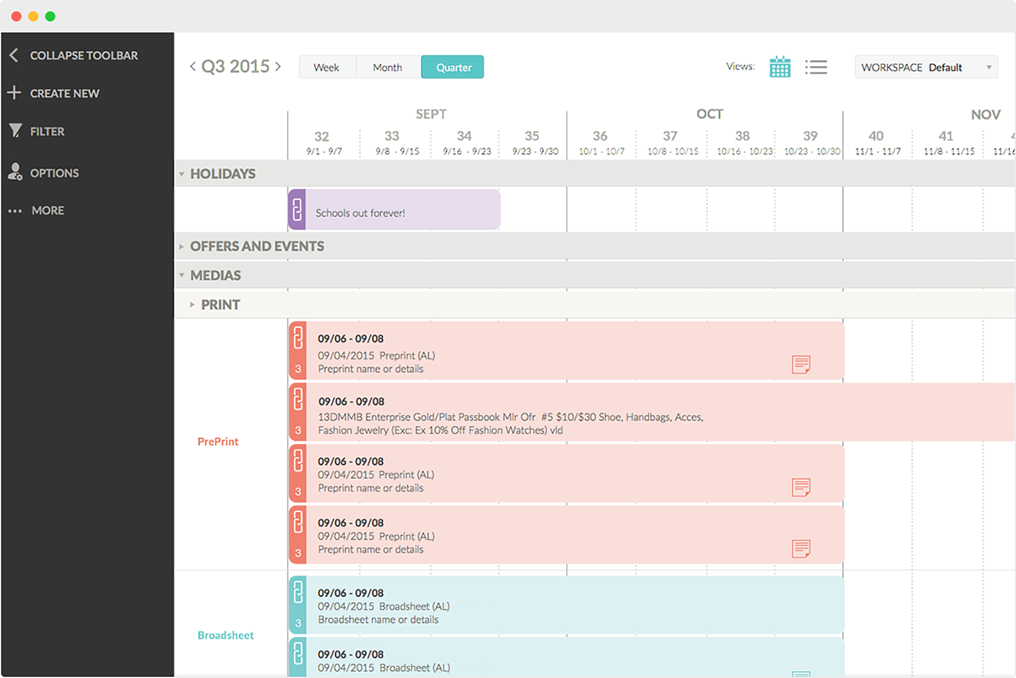
Task: Open the Workspace Default dropdown
Action: (x=926, y=67)
